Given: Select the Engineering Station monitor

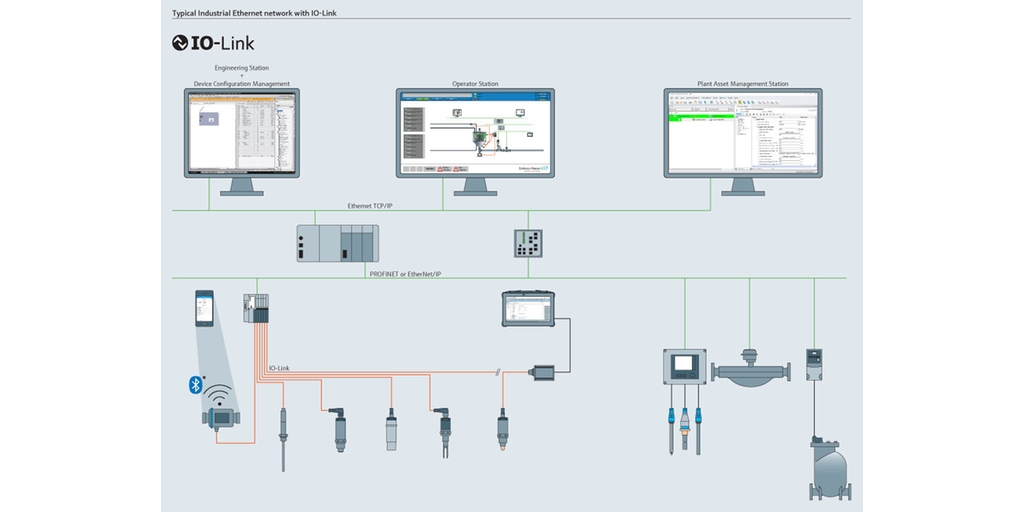Looking at the screenshot, I should pos(242,142).
